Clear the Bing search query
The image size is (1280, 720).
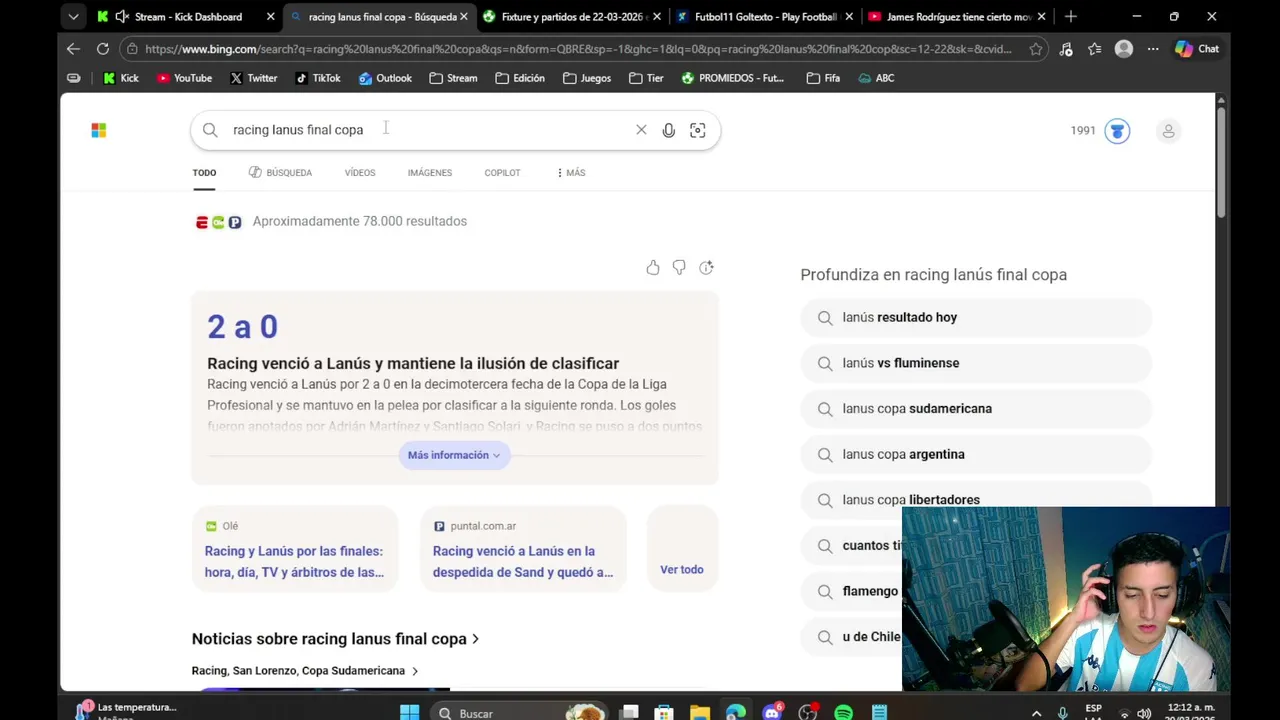[641, 130]
